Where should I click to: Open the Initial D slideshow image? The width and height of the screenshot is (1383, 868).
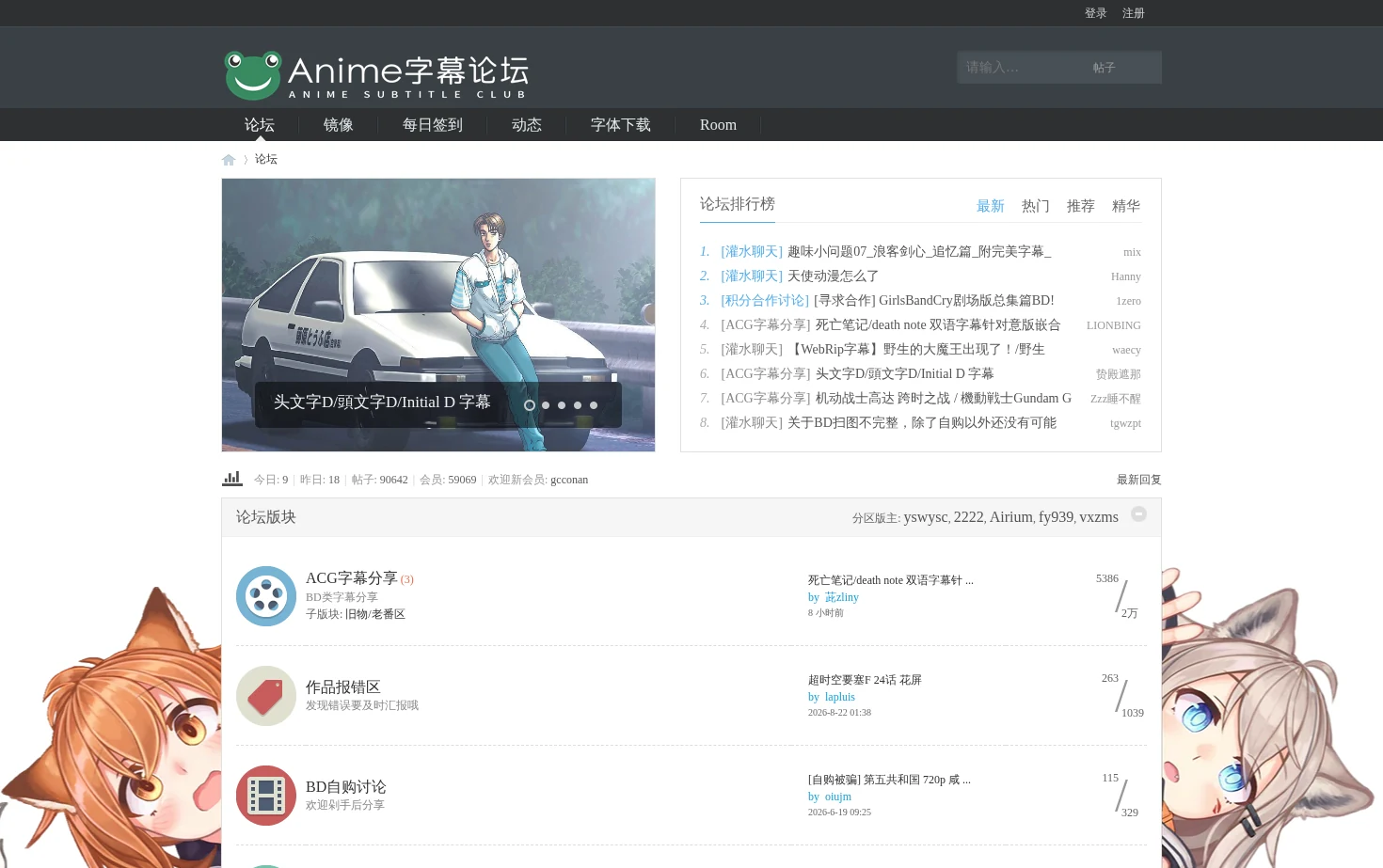438,315
